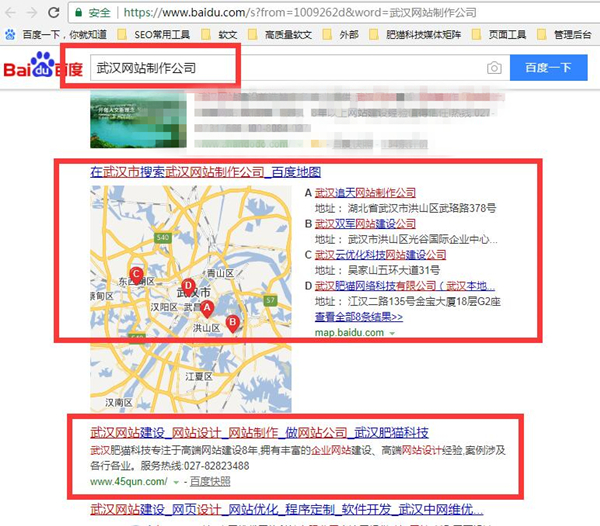Click the camera image search icon
This screenshot has height=526, width=600.
pyautogui.click(x=494, y=68)
